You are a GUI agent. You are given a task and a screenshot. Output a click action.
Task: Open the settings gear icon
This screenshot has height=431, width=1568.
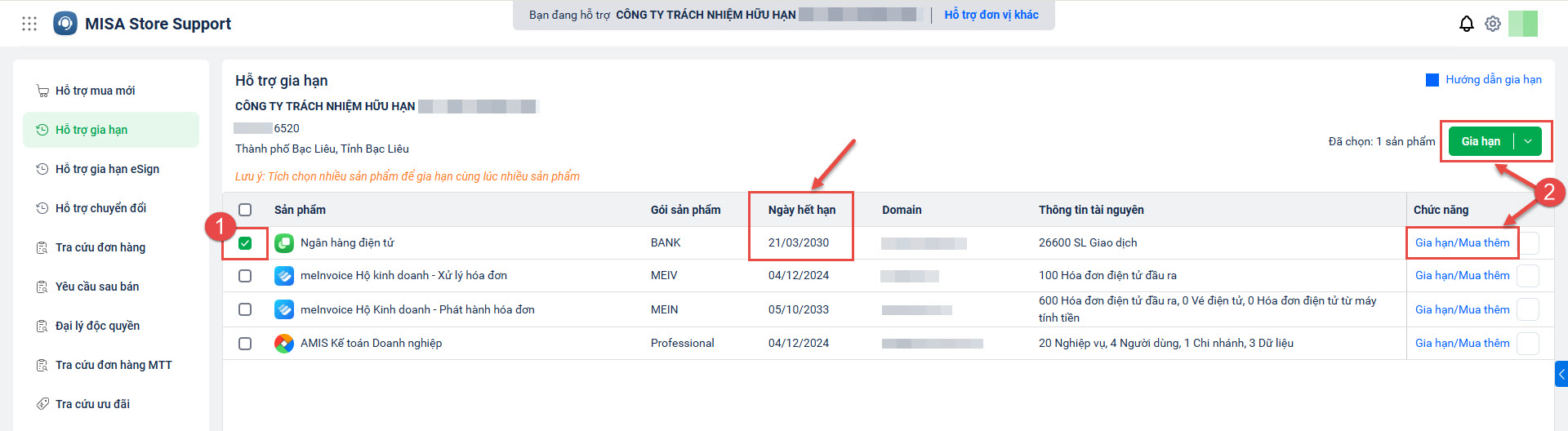click(1493, 24)
